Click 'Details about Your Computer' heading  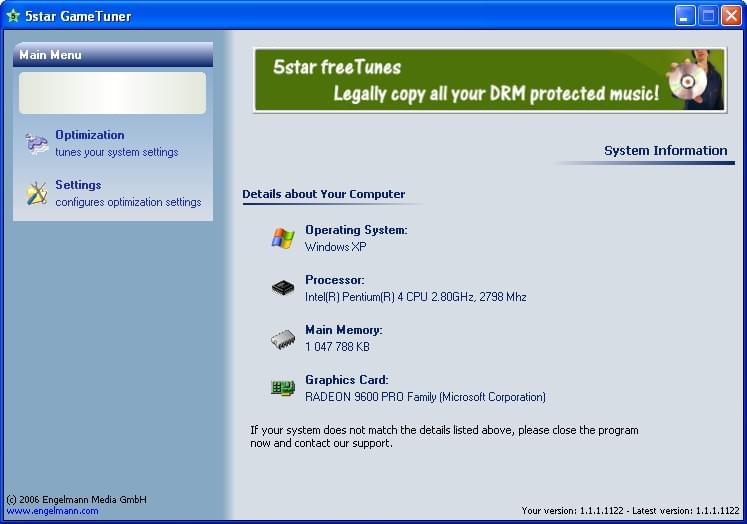323,194
